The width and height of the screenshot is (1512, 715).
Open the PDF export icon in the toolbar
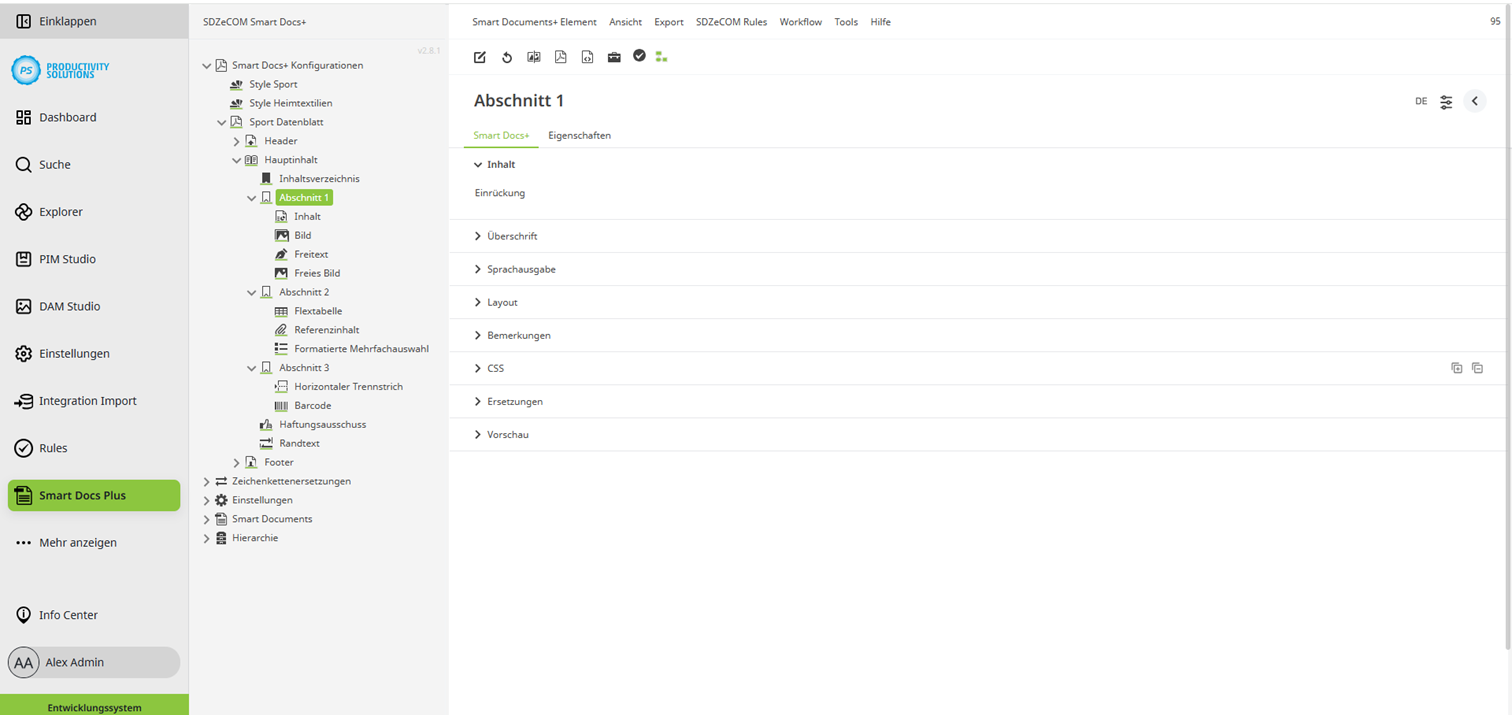[x=560, y=57]
